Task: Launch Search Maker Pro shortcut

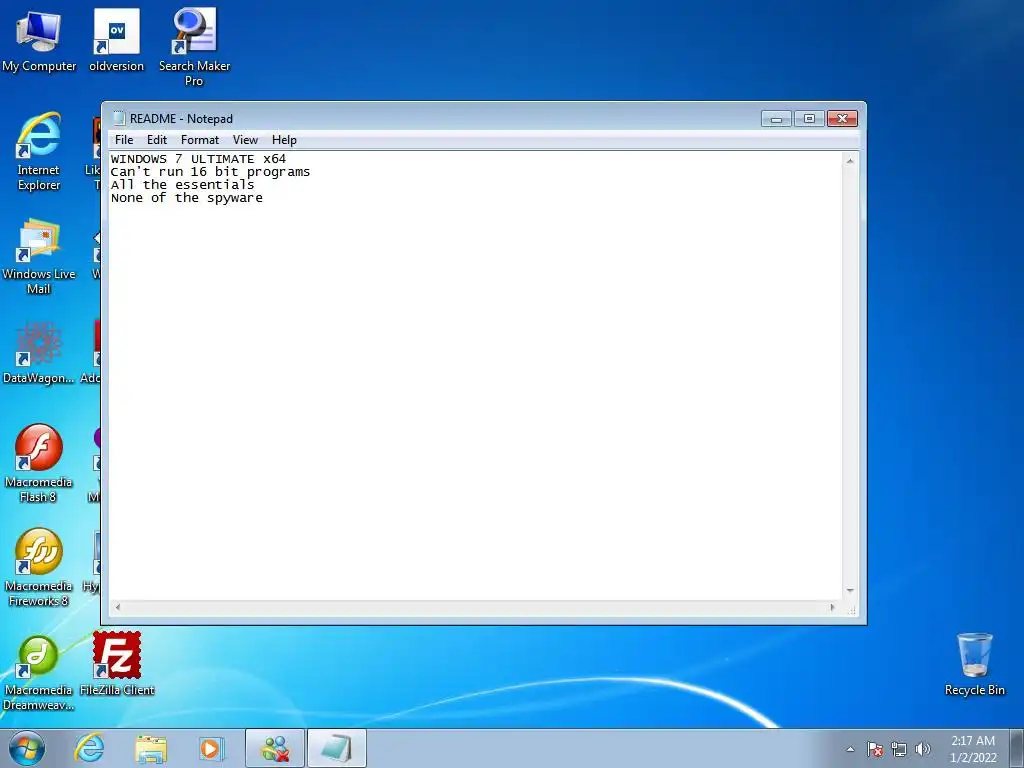Action: coord(194,47)
